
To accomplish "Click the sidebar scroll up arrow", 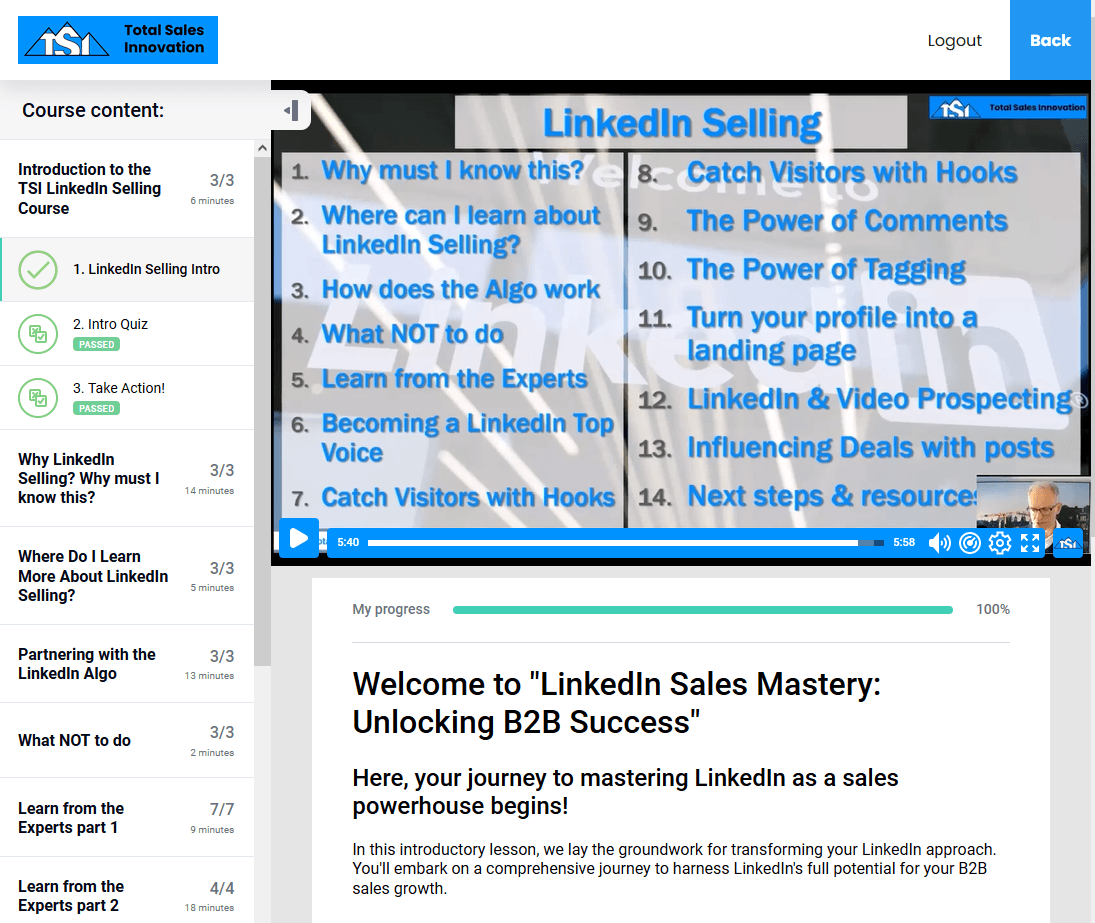I will (x=262, y=148).
